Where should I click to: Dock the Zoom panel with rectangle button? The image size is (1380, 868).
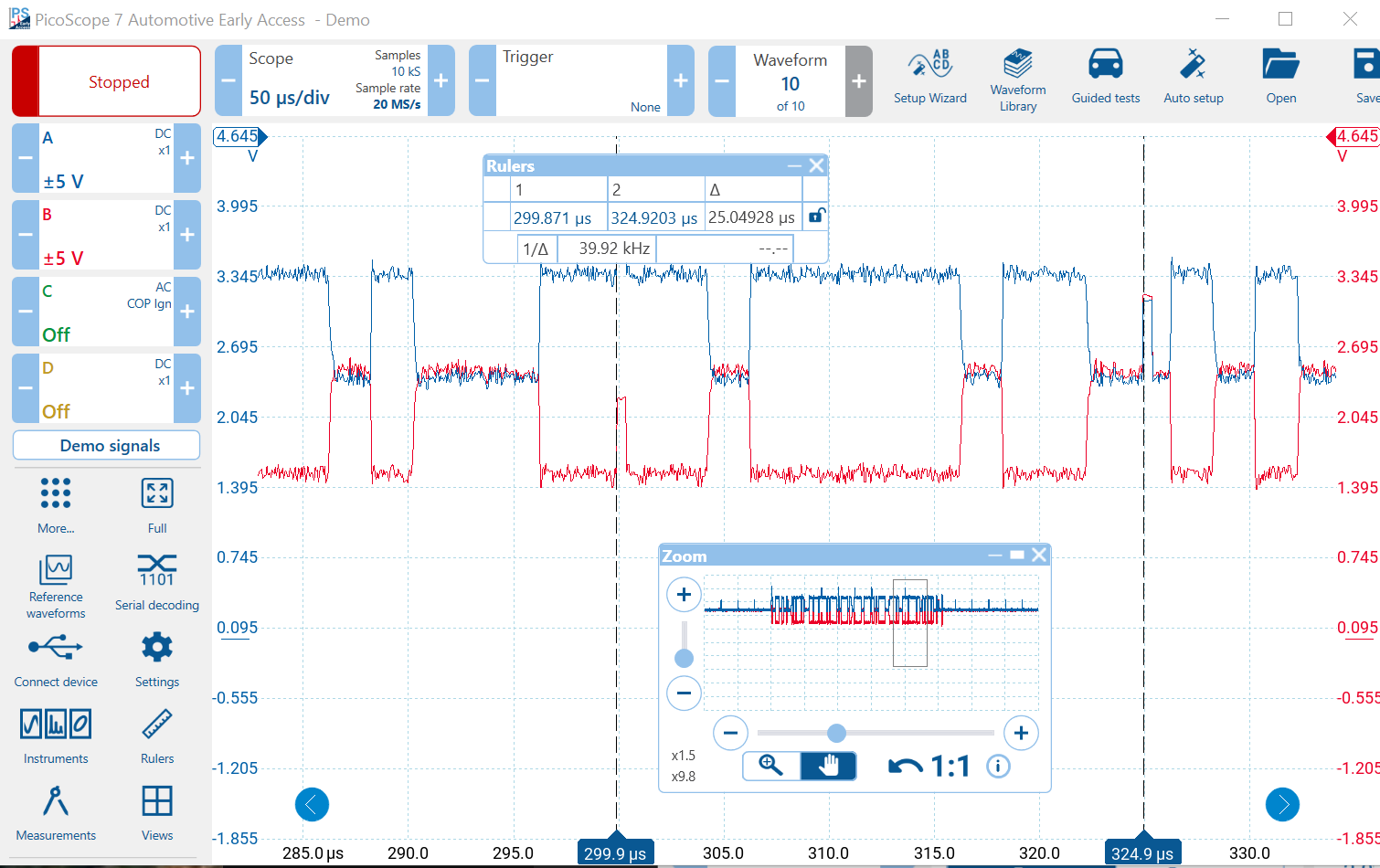click(1017, 555)
